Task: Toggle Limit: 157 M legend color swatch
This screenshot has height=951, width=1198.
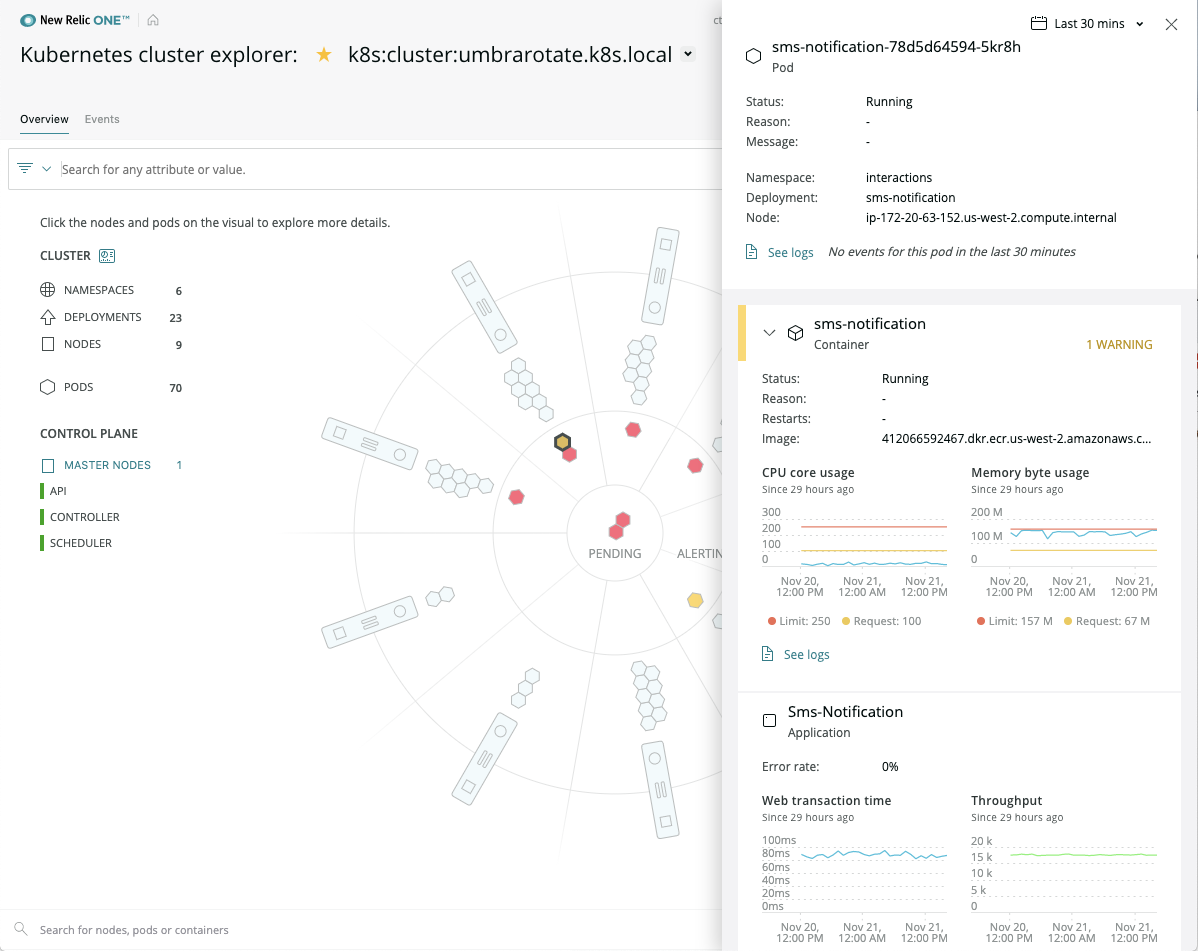Action: click(982, 621)
